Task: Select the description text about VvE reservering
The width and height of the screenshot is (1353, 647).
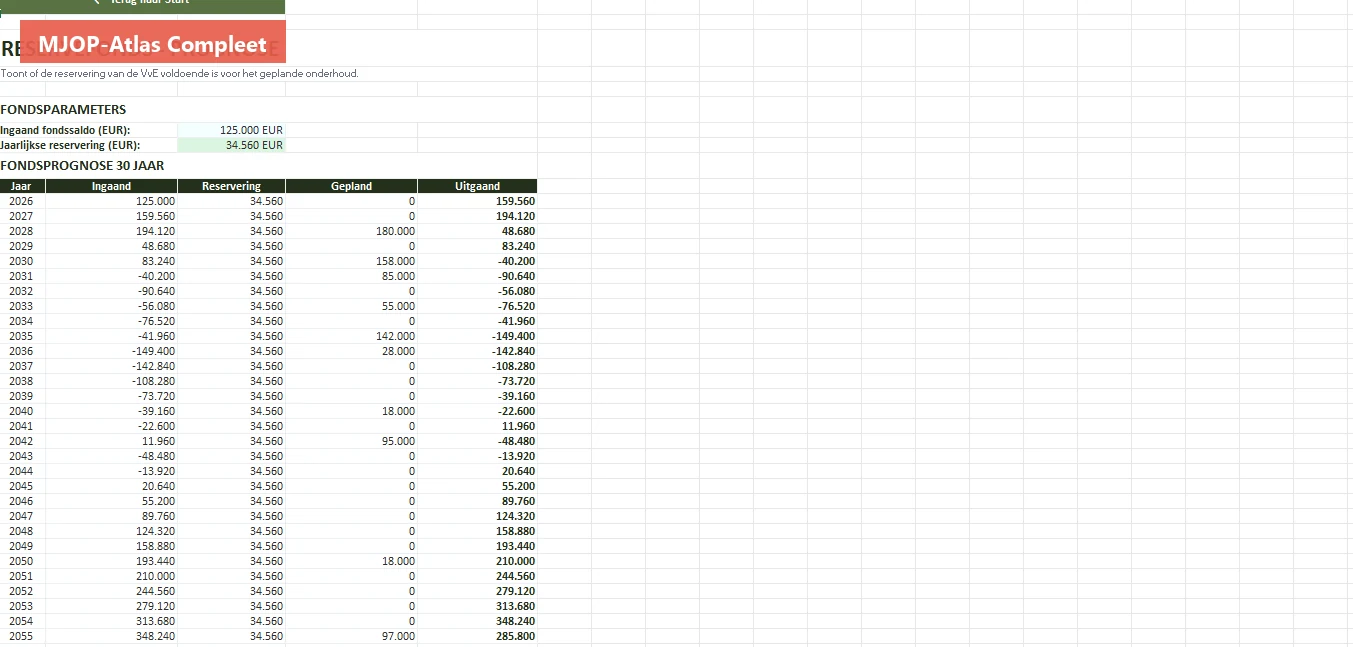Action: pyautogui.click(x=180, y=73)
